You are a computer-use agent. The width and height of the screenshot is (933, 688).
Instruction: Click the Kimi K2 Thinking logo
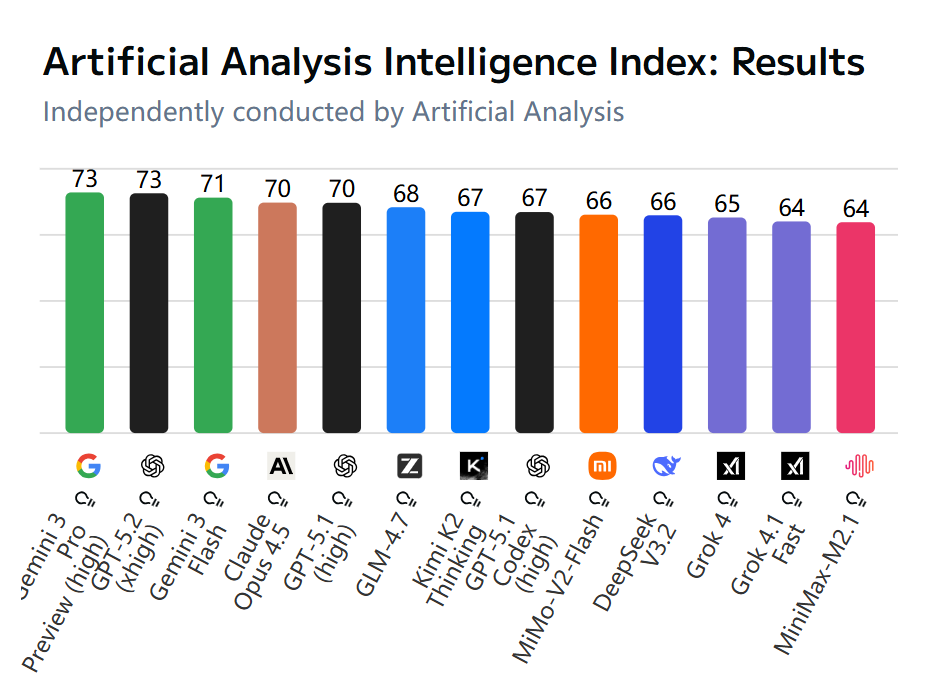click(472, 465)
